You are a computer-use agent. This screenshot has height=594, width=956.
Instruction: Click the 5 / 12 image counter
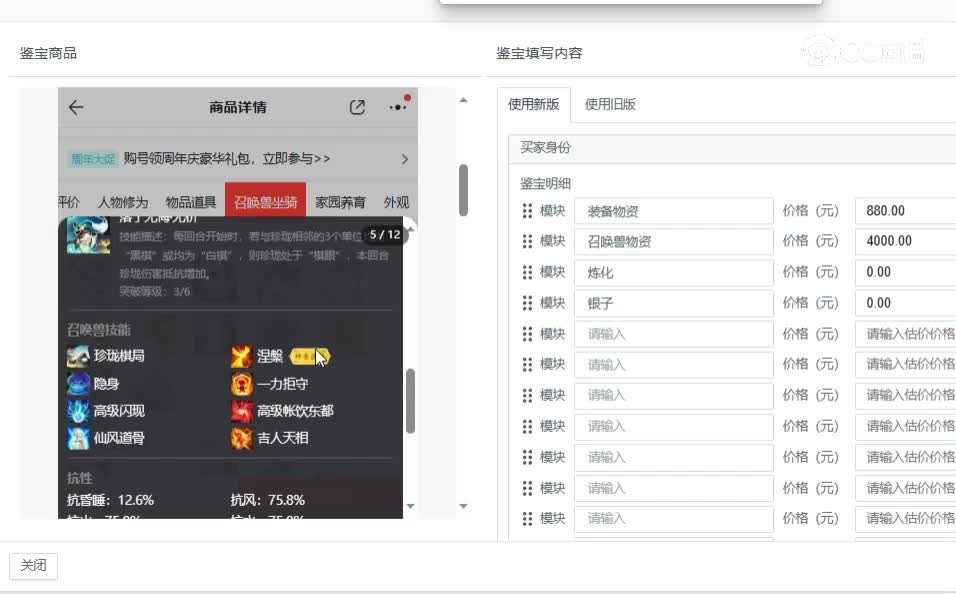point(385,235)
